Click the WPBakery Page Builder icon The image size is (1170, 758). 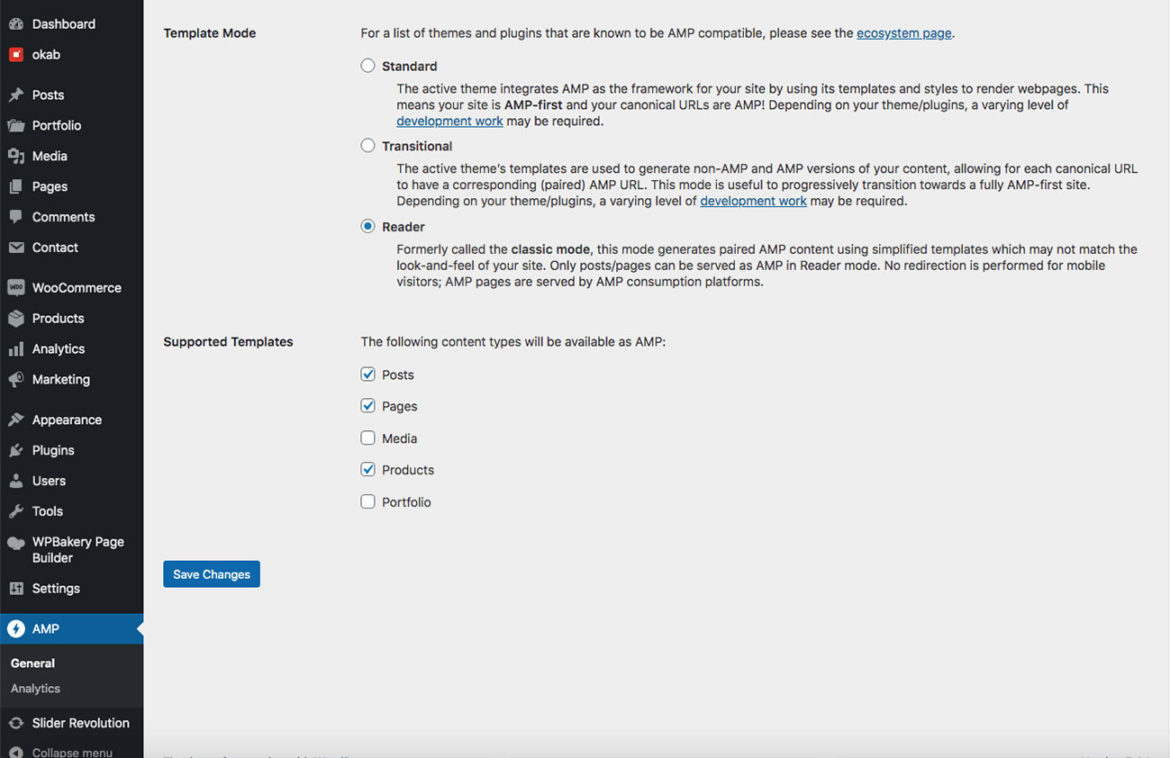tap(16, 543)
